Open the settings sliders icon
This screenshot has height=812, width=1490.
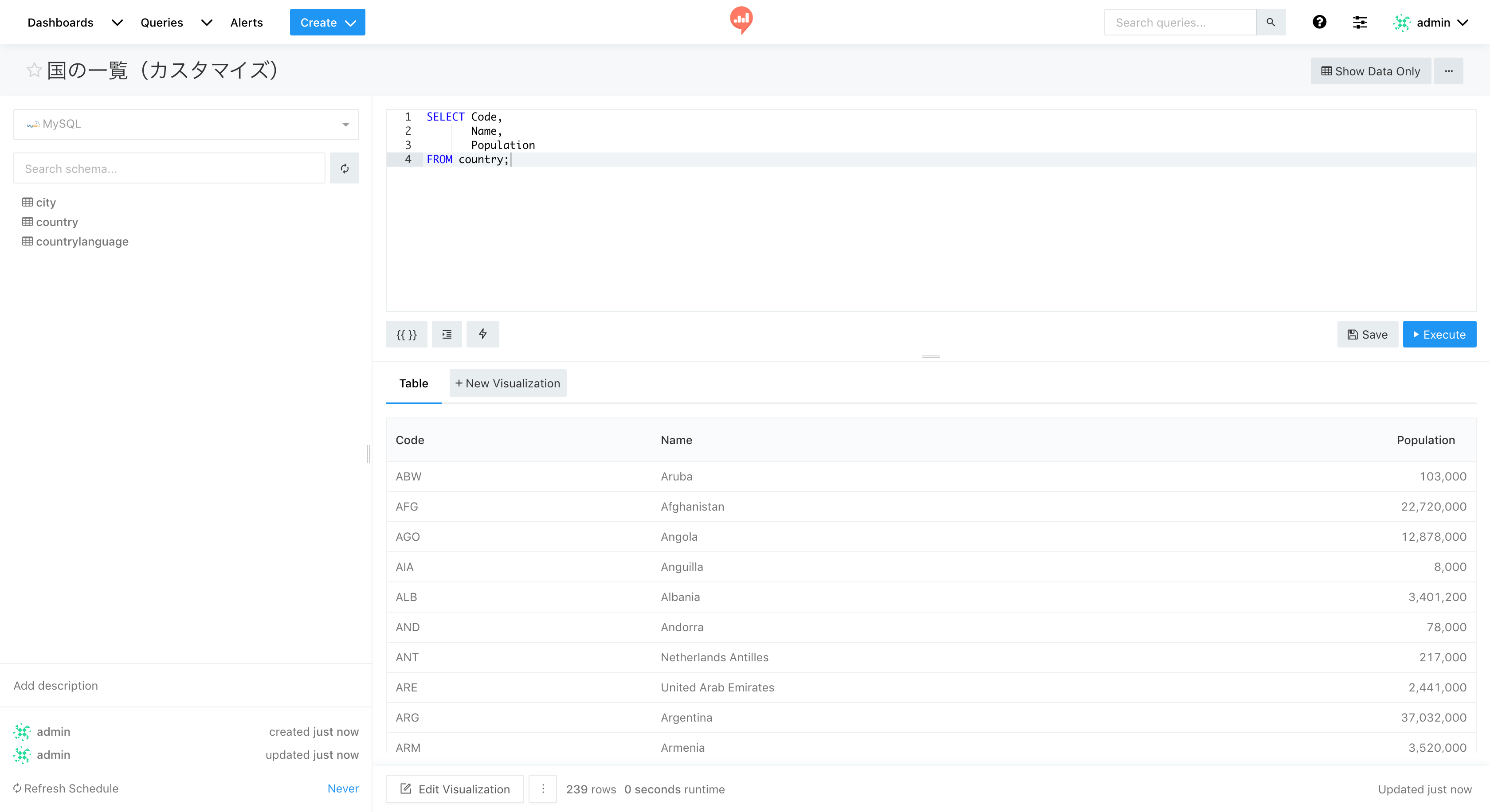[1360, 22]
